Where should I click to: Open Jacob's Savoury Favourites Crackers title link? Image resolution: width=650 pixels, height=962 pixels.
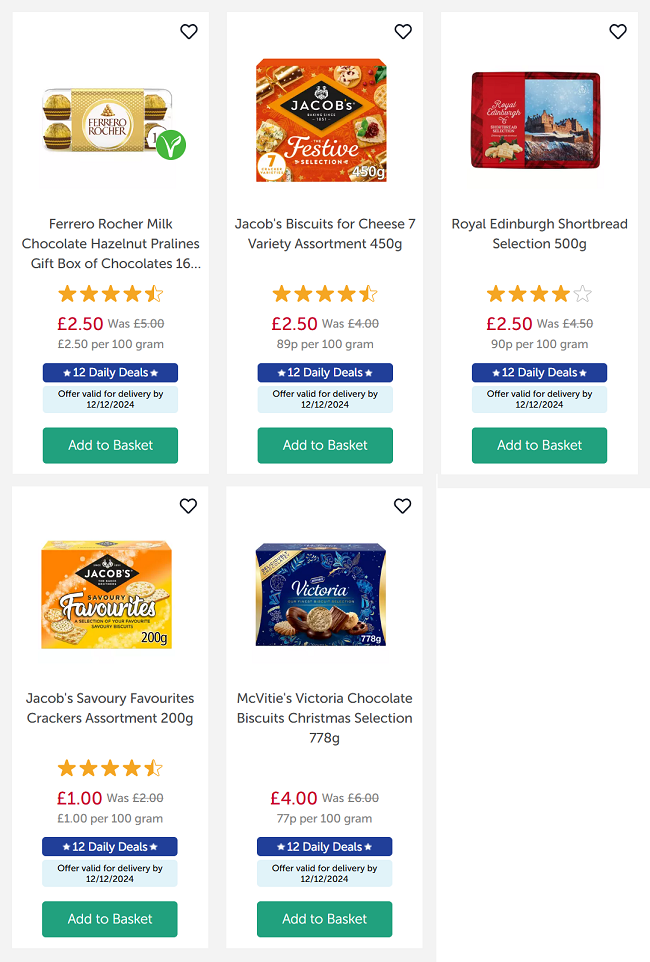[x=110, y=708]
